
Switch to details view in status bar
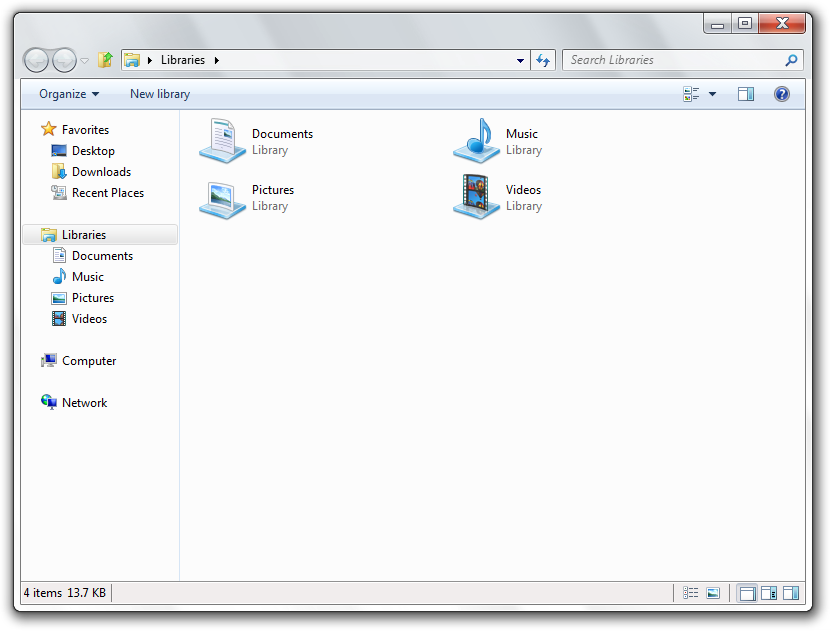point(691,593)
